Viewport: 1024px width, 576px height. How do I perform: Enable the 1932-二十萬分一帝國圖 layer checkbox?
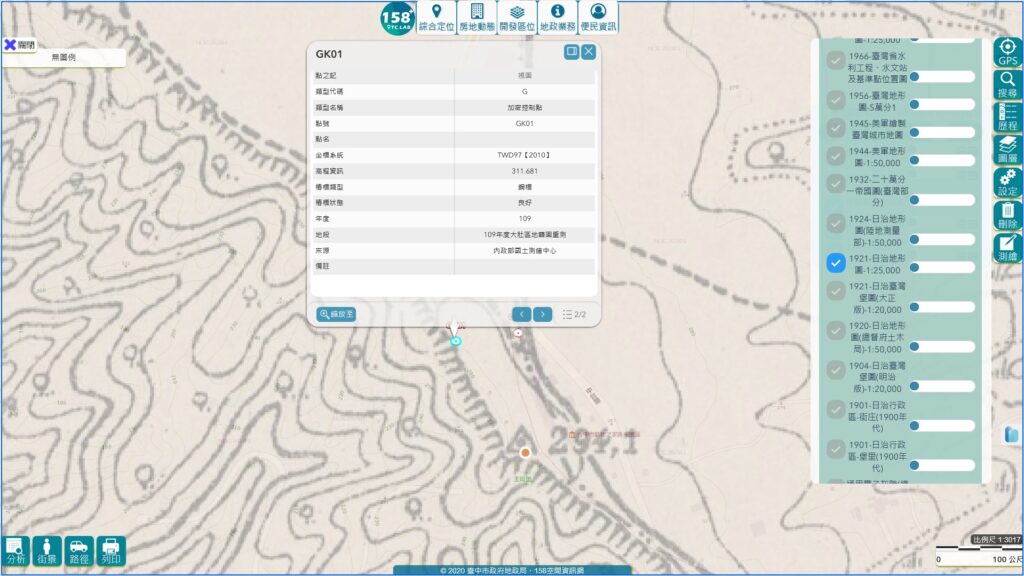835,184
